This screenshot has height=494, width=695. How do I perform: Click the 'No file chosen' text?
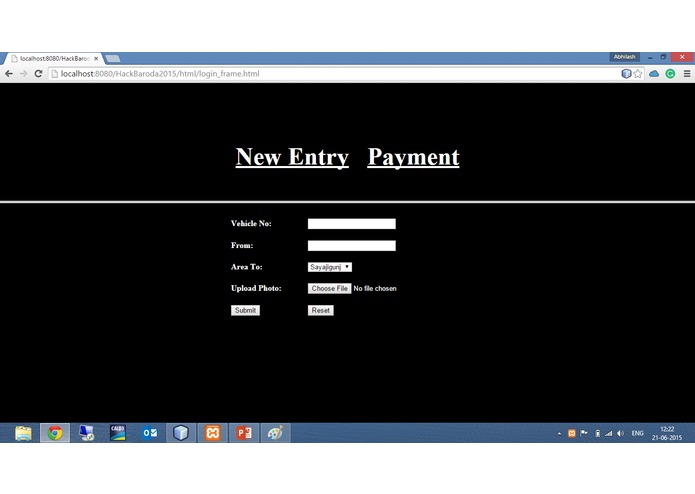tap(375, 288)
